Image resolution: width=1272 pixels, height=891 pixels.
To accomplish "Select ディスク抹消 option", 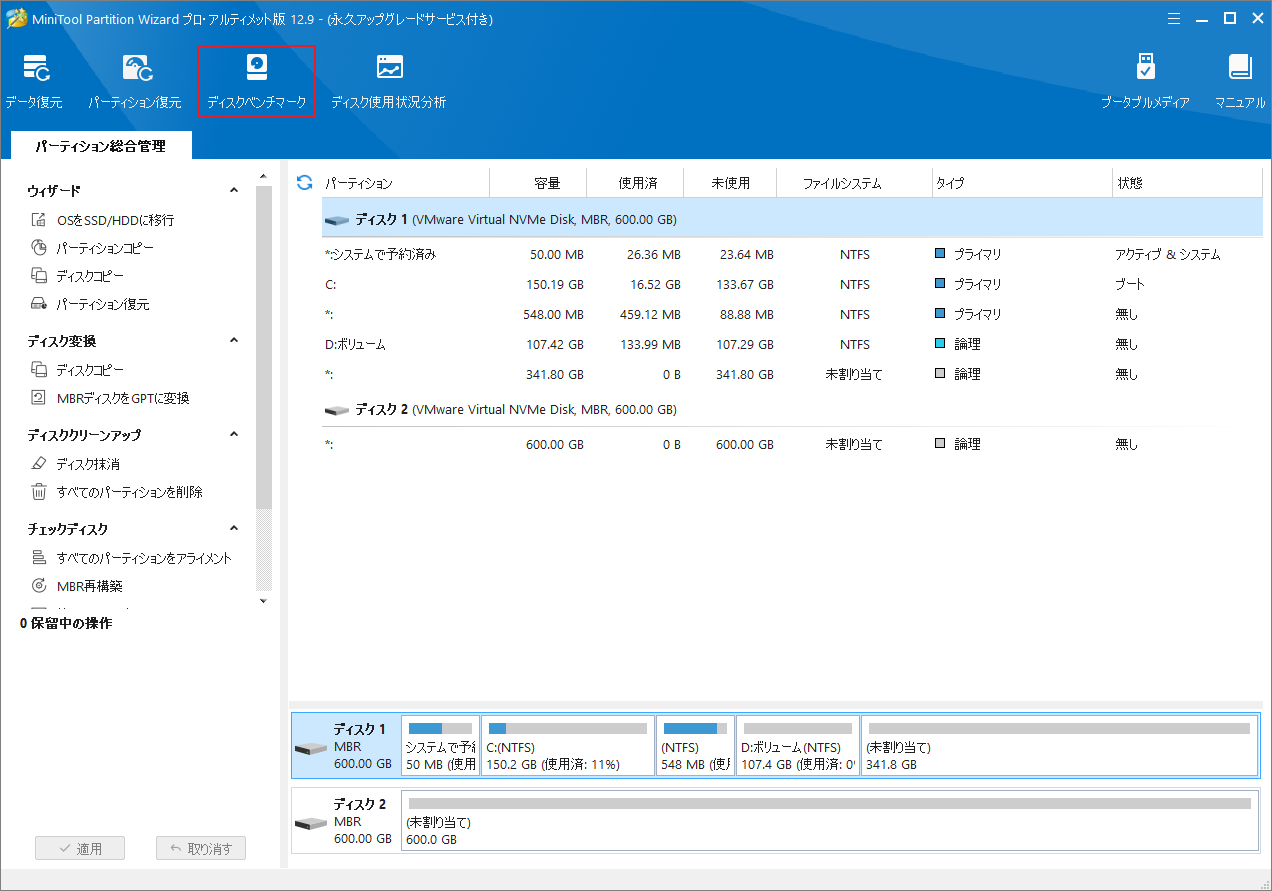I will (75, 464).
